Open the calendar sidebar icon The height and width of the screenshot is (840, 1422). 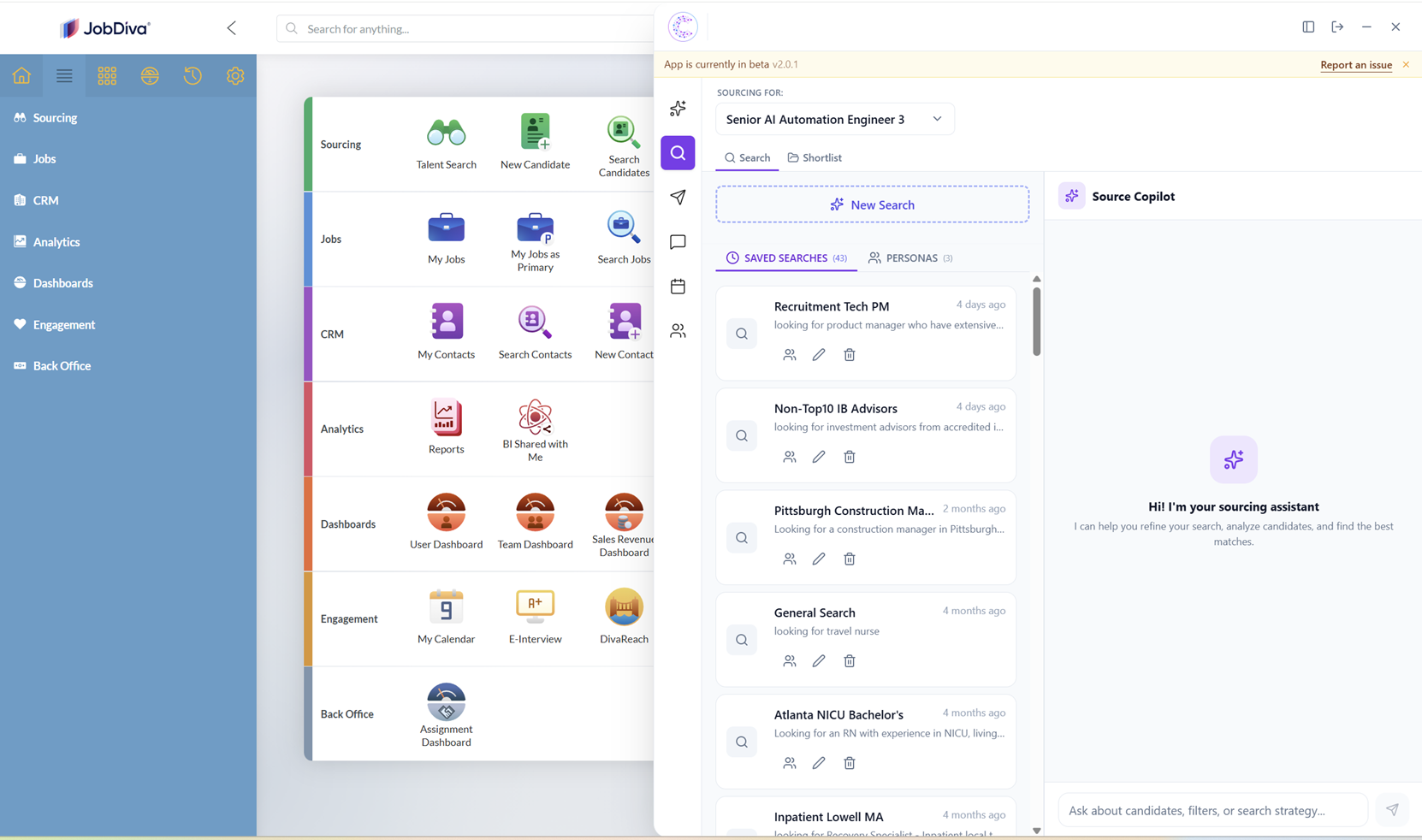[678, 287]
